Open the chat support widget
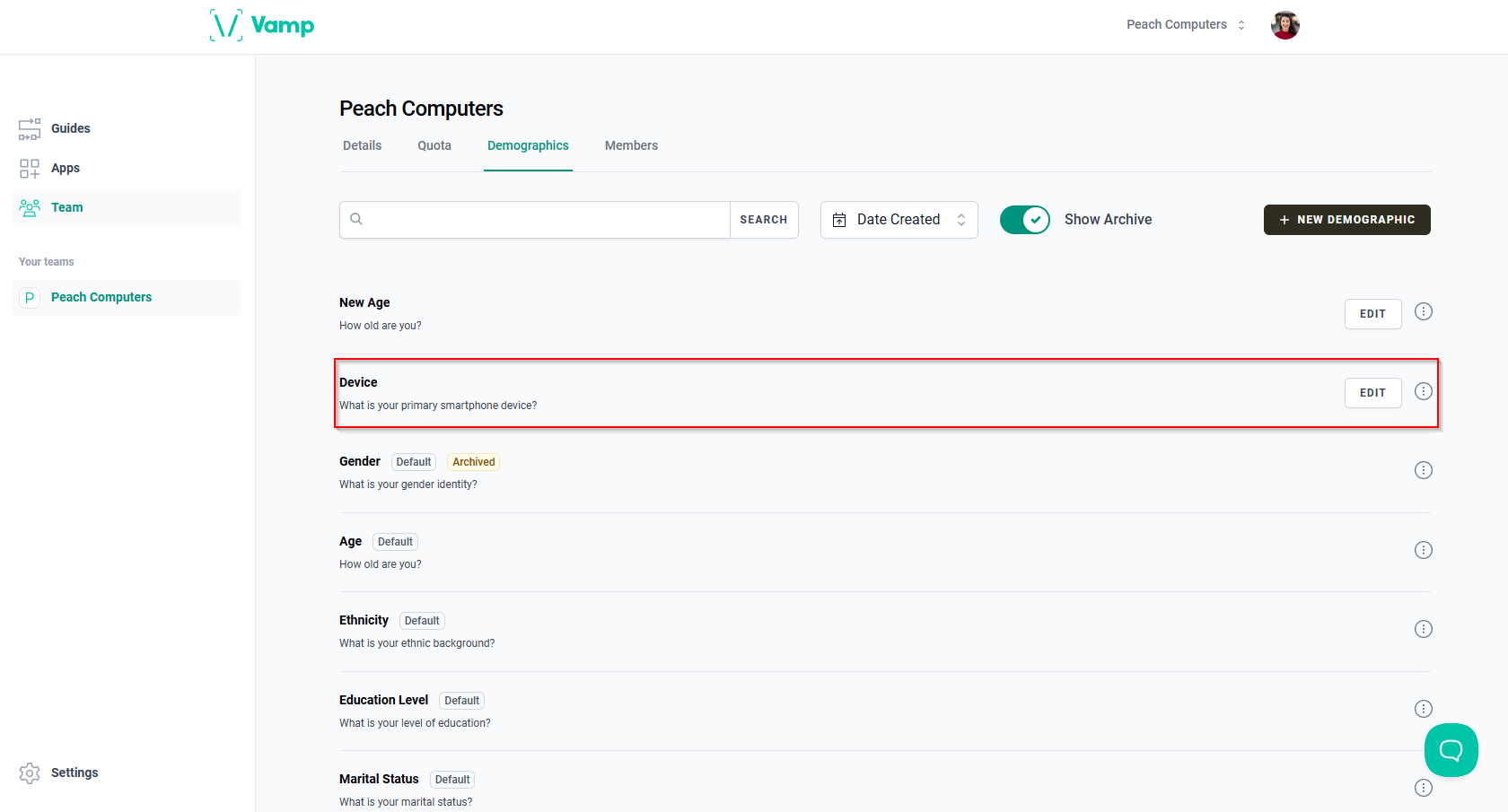This screenshot has height=812, width=1508. tap(1451, 749)
